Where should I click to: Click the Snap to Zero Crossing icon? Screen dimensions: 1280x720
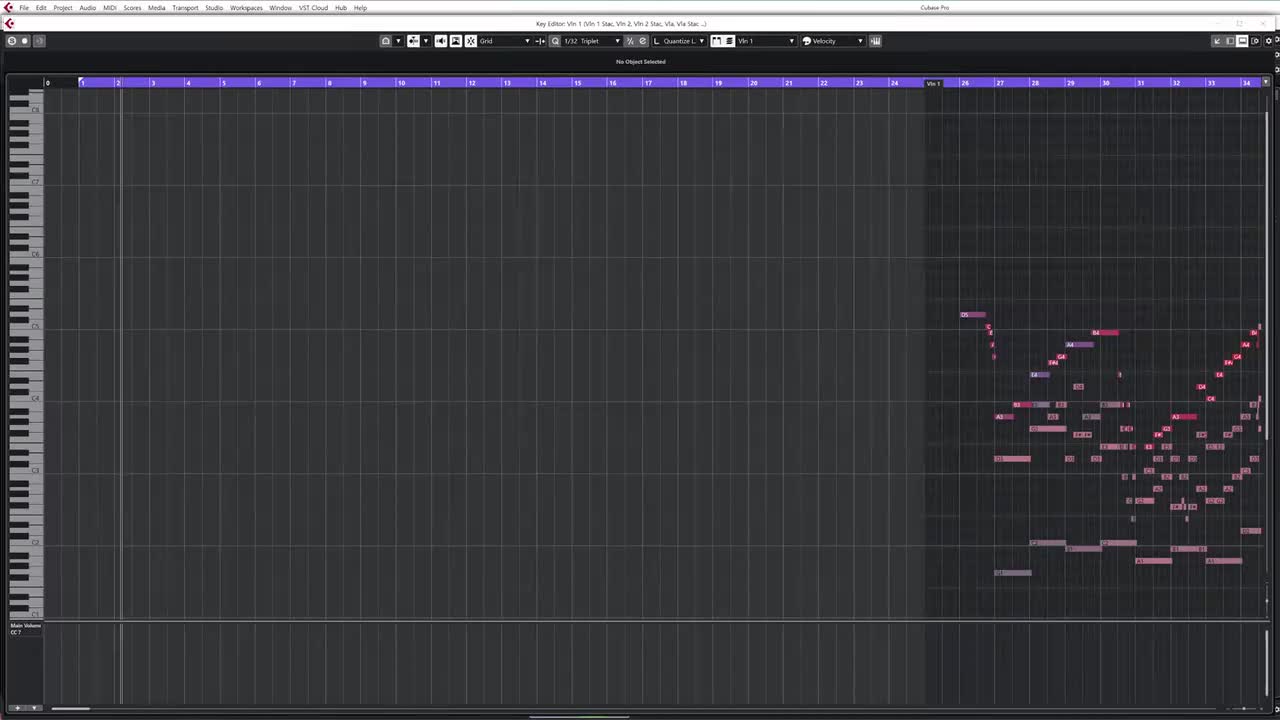pyautogui.click(x=541, y=41)
